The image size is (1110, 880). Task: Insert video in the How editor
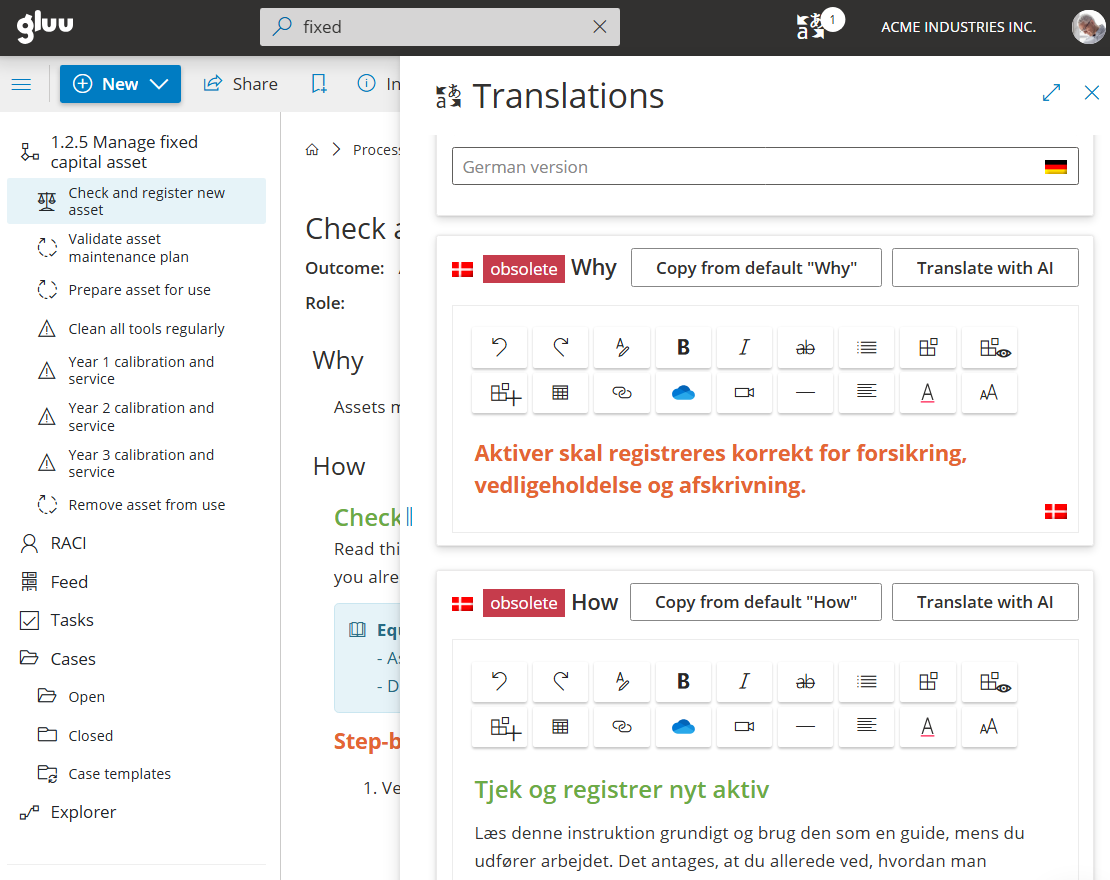(x=744, y=727)
